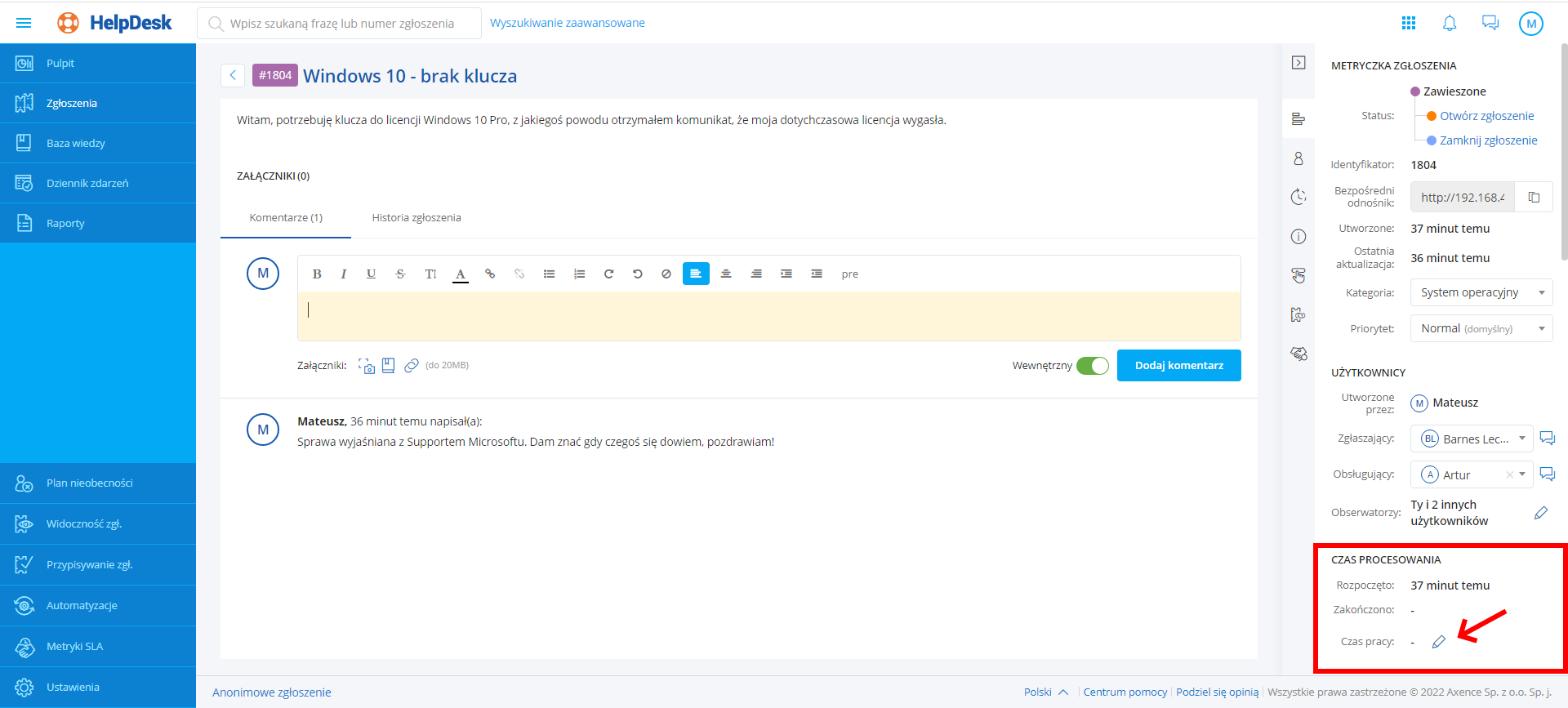Select the Zamknij zgłoszenie status option
1568x708 pixels.
coord(1488,140)
